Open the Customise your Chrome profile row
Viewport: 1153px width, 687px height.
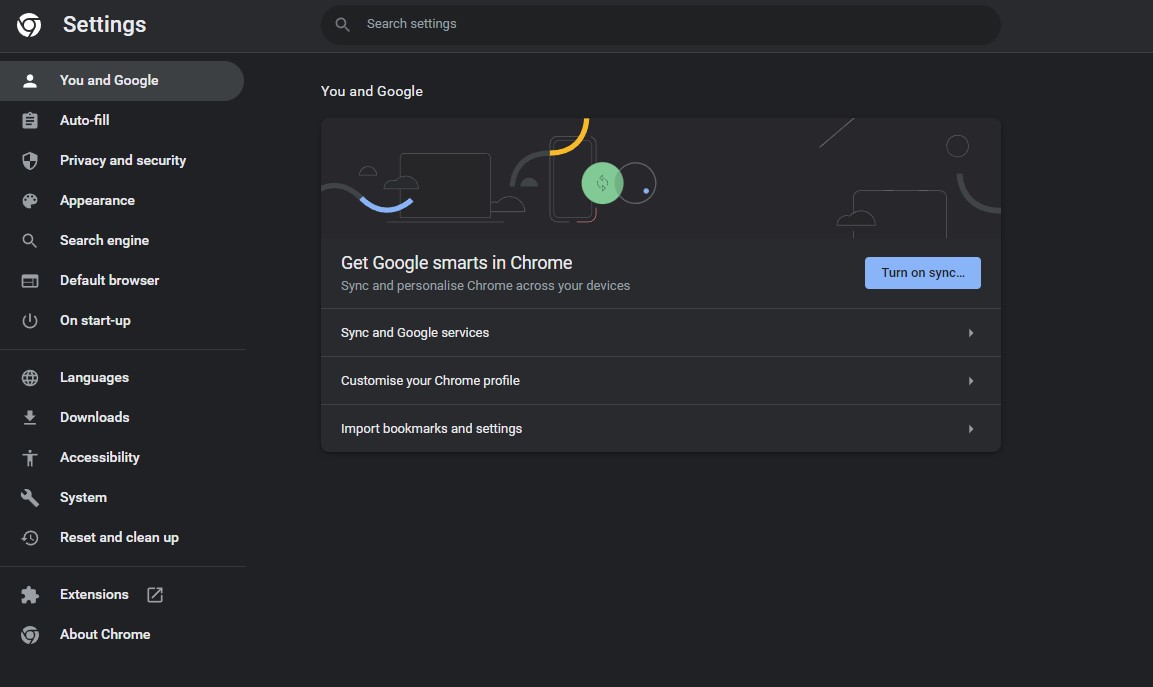(x=660, y=381)
